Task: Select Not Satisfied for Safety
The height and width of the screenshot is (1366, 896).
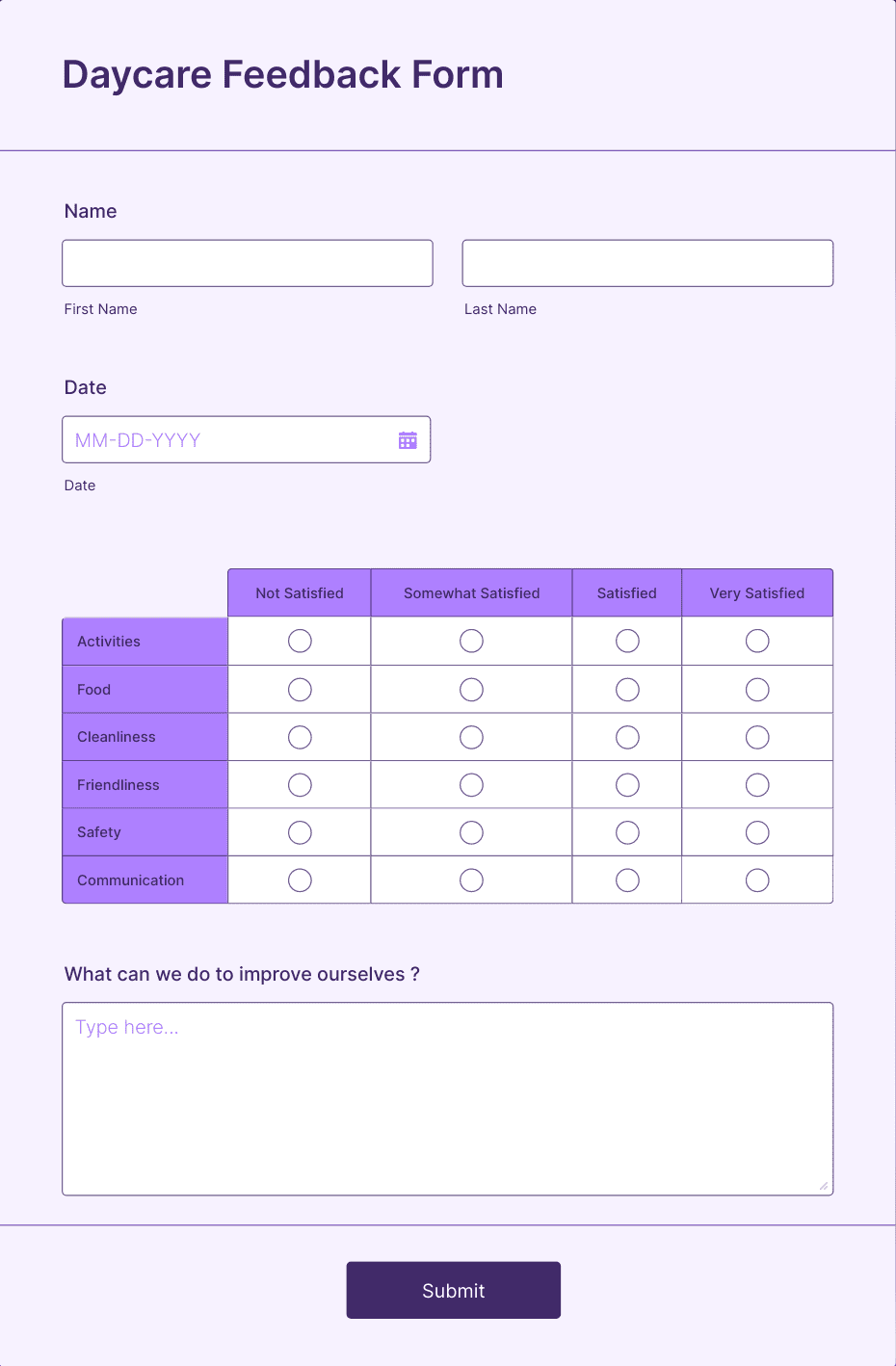Action: click(299, 832)
